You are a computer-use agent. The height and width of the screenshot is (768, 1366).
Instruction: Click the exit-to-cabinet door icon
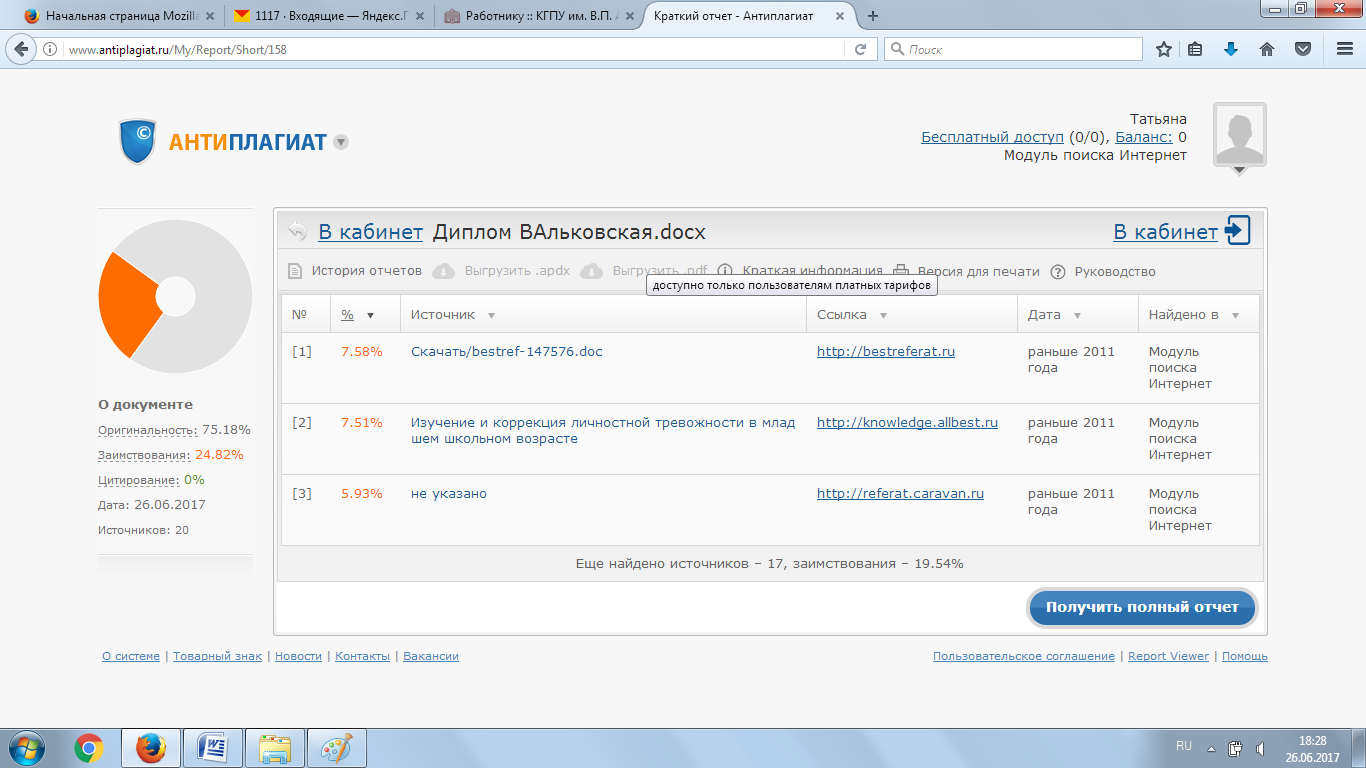[1237, 231]
